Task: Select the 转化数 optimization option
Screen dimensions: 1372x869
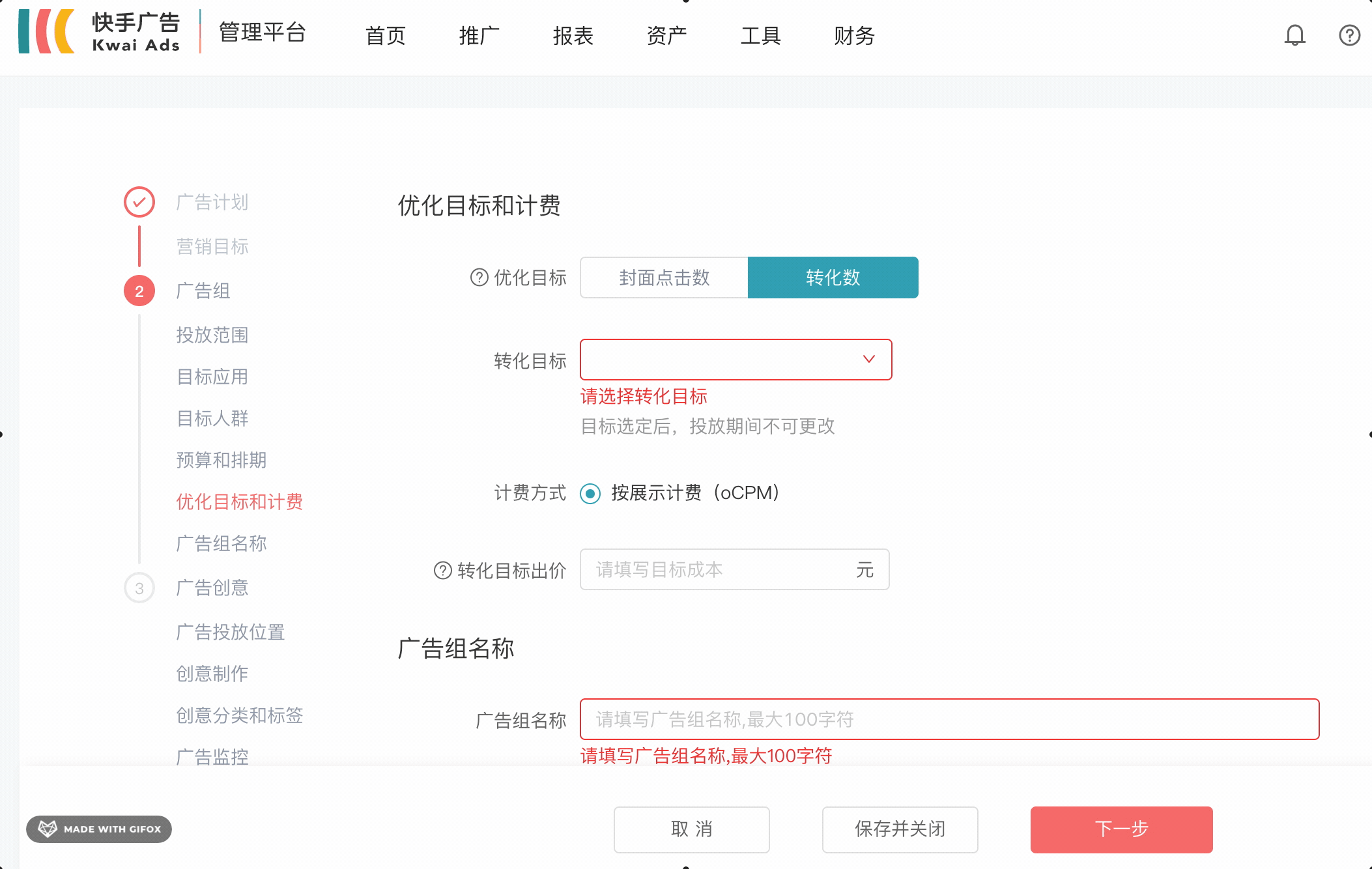Action: [x=832, y=277]
